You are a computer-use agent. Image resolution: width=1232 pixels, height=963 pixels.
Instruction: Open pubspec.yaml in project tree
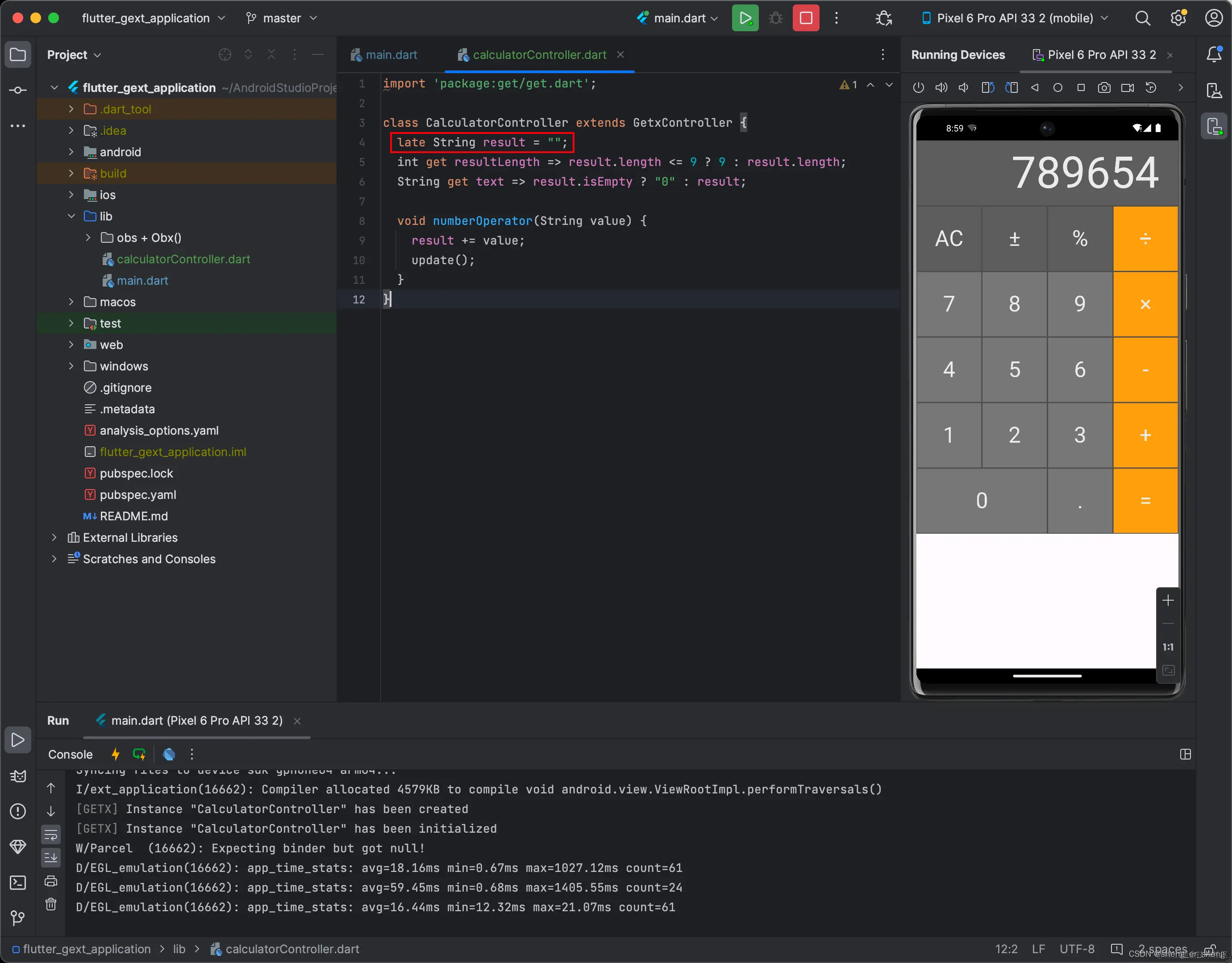137,494
